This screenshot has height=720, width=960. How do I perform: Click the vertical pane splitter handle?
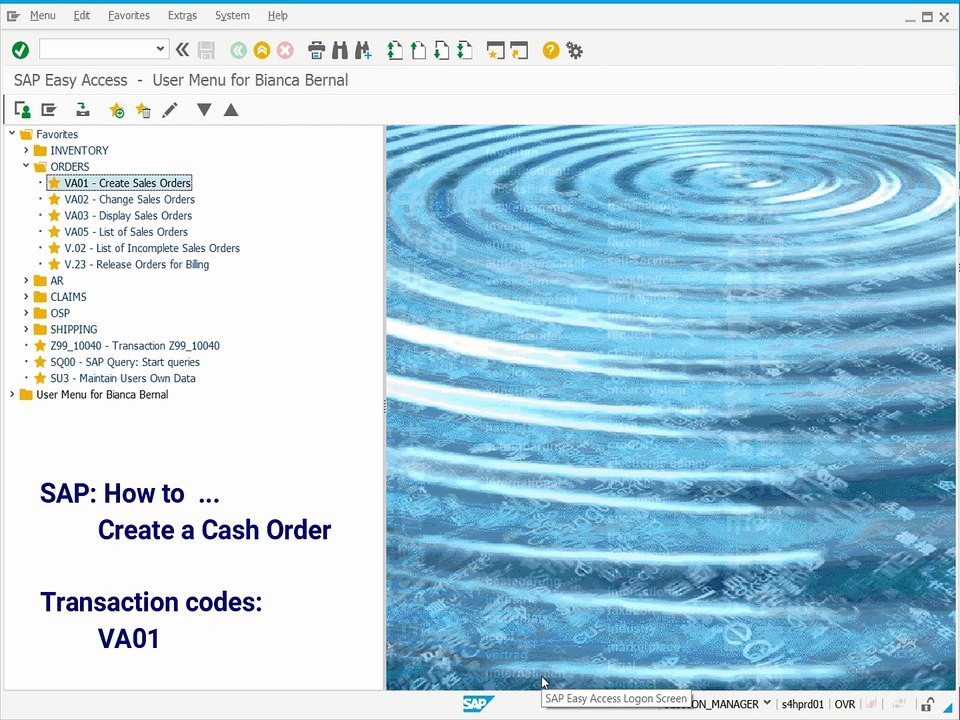click(384, 407)
